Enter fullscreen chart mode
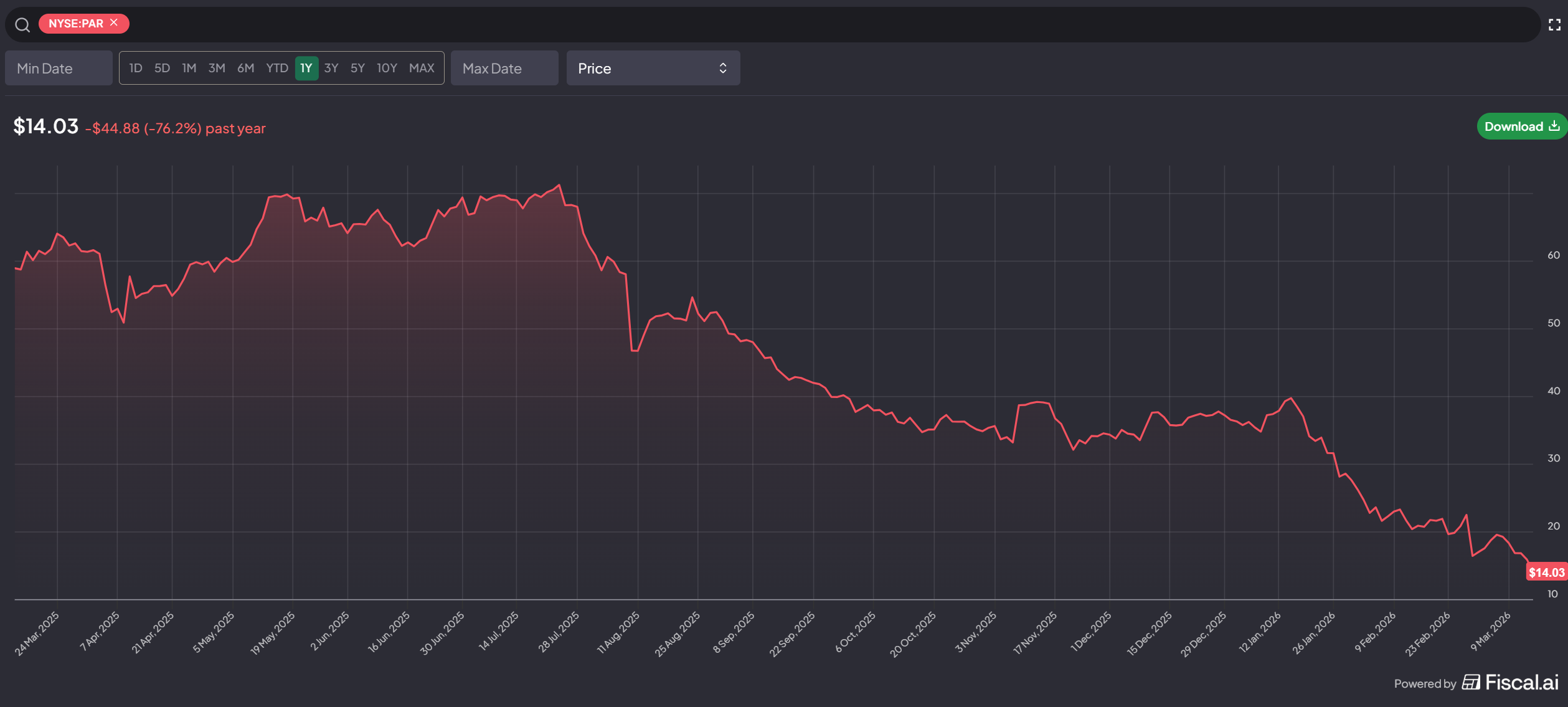The height and width of the screenshot is (707, 1568). [x=1554, y=24]
